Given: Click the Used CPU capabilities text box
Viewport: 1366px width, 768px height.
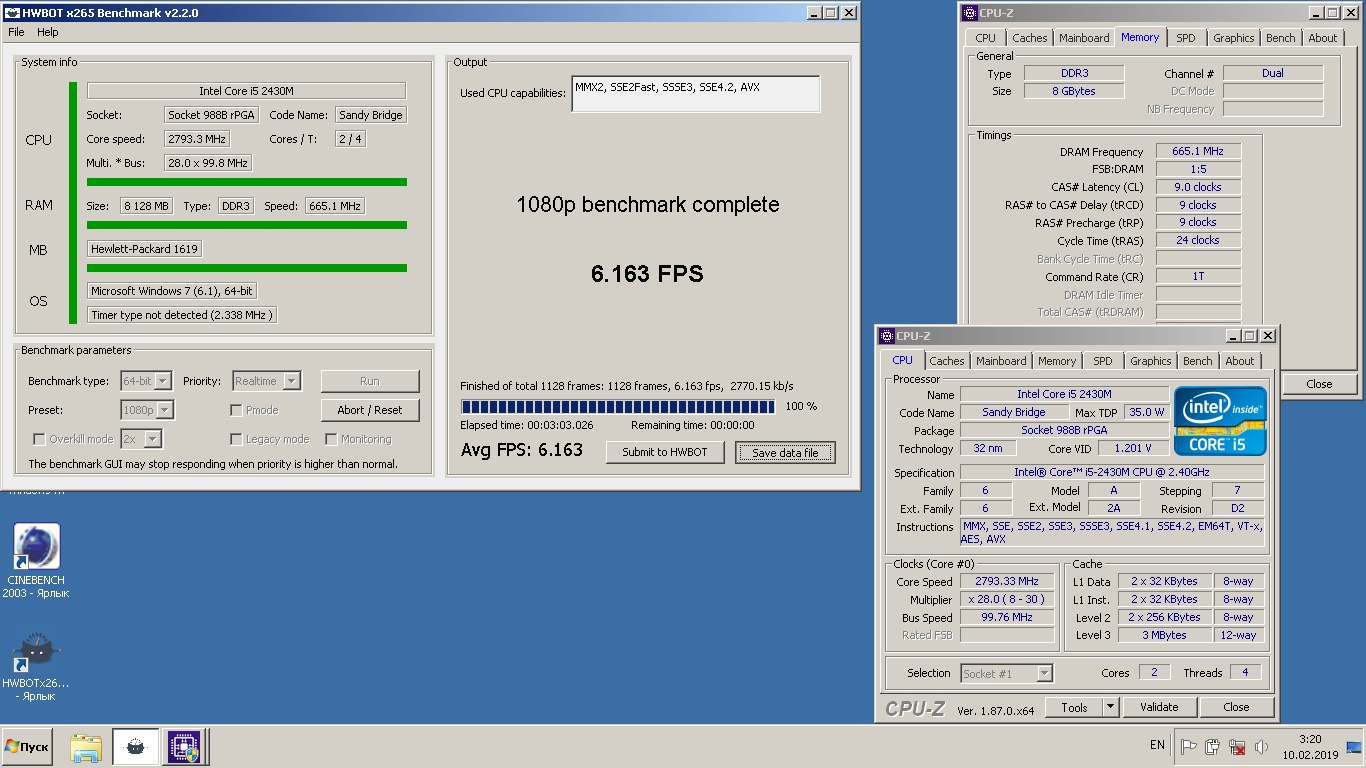Looking at the screenshot, I should pos(696,94).
